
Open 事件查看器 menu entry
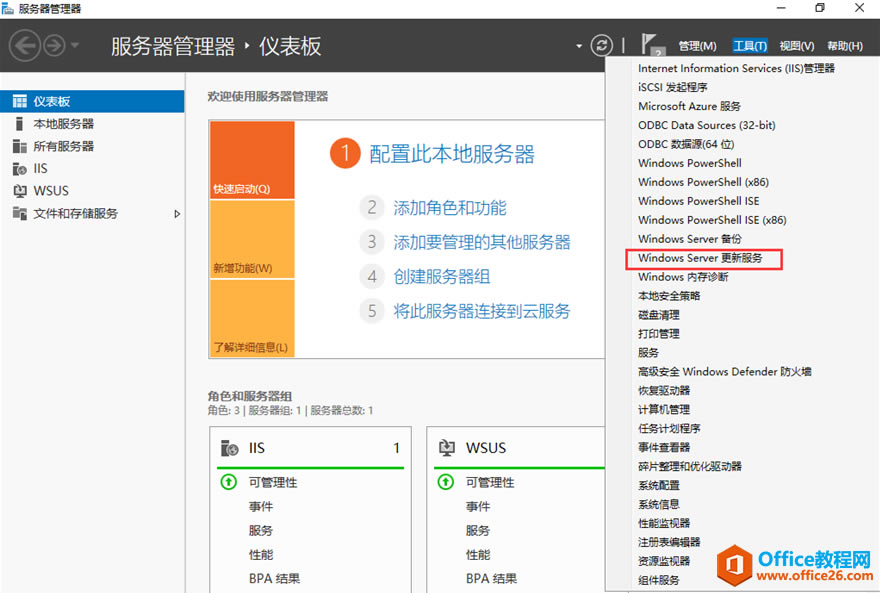(664, 448)
